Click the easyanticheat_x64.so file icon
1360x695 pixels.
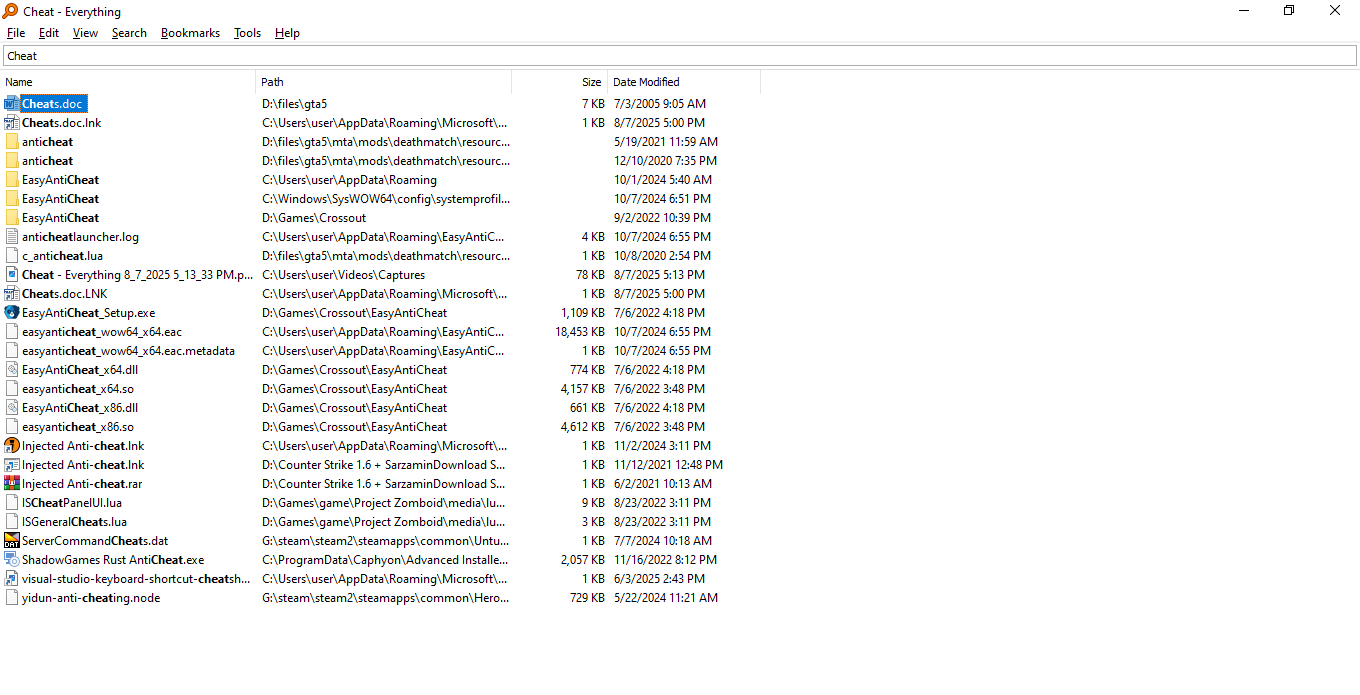tap(12, 389)
